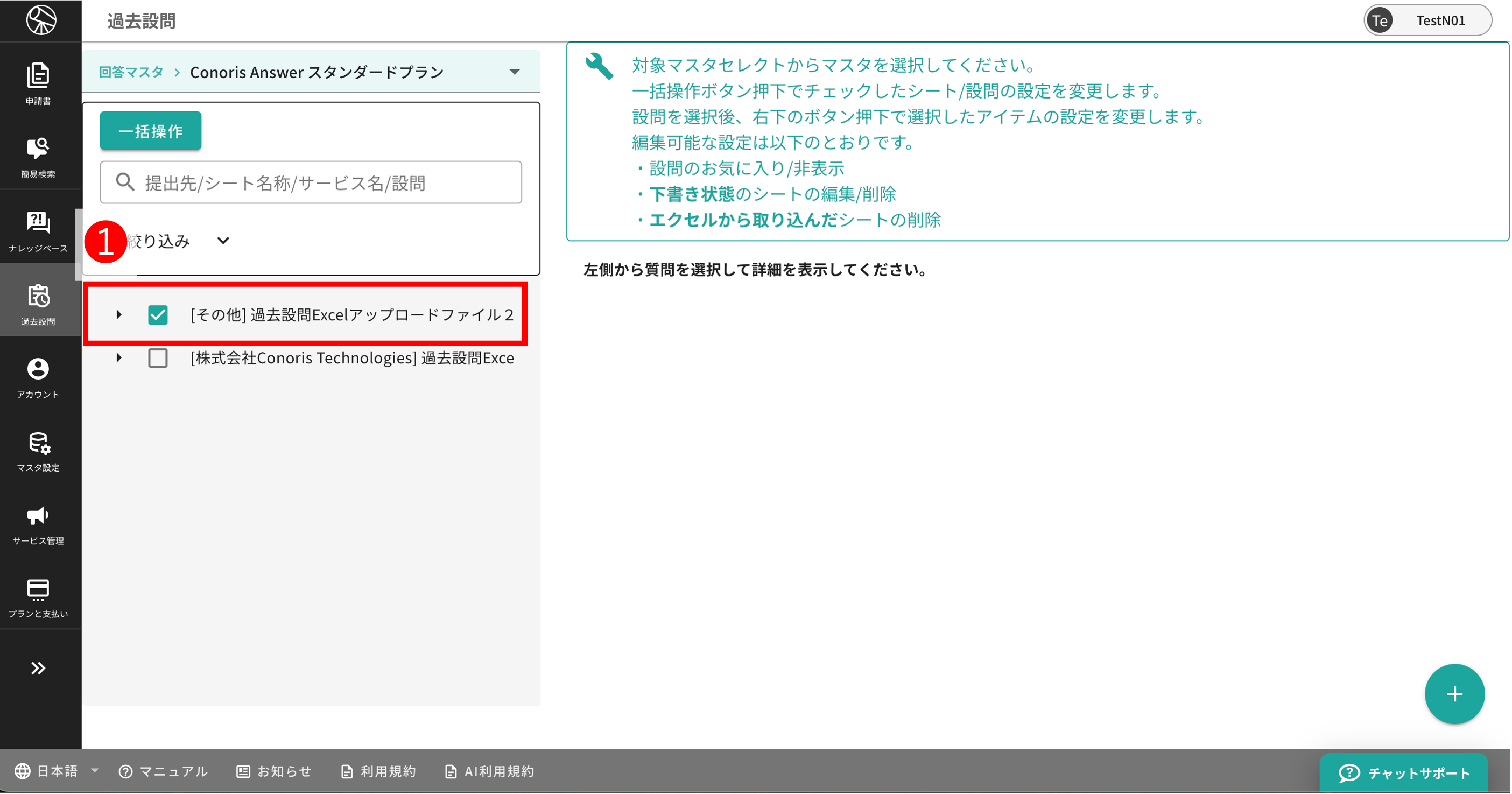Expand the 過去設問Excelアップロードファイル２ tree item
The height and width of the screenshot is (794, 1512).
pos(118,314)
